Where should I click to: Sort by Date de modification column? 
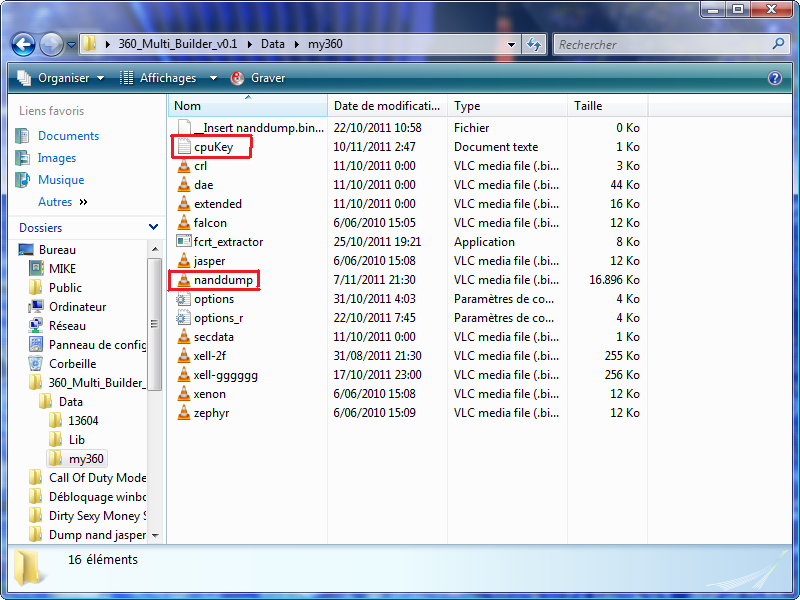pos(387,106)
